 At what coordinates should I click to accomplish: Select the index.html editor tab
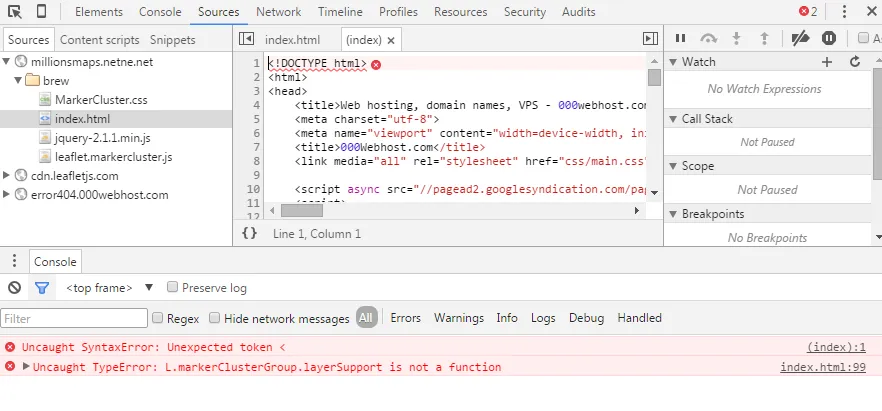pos(292,40)
